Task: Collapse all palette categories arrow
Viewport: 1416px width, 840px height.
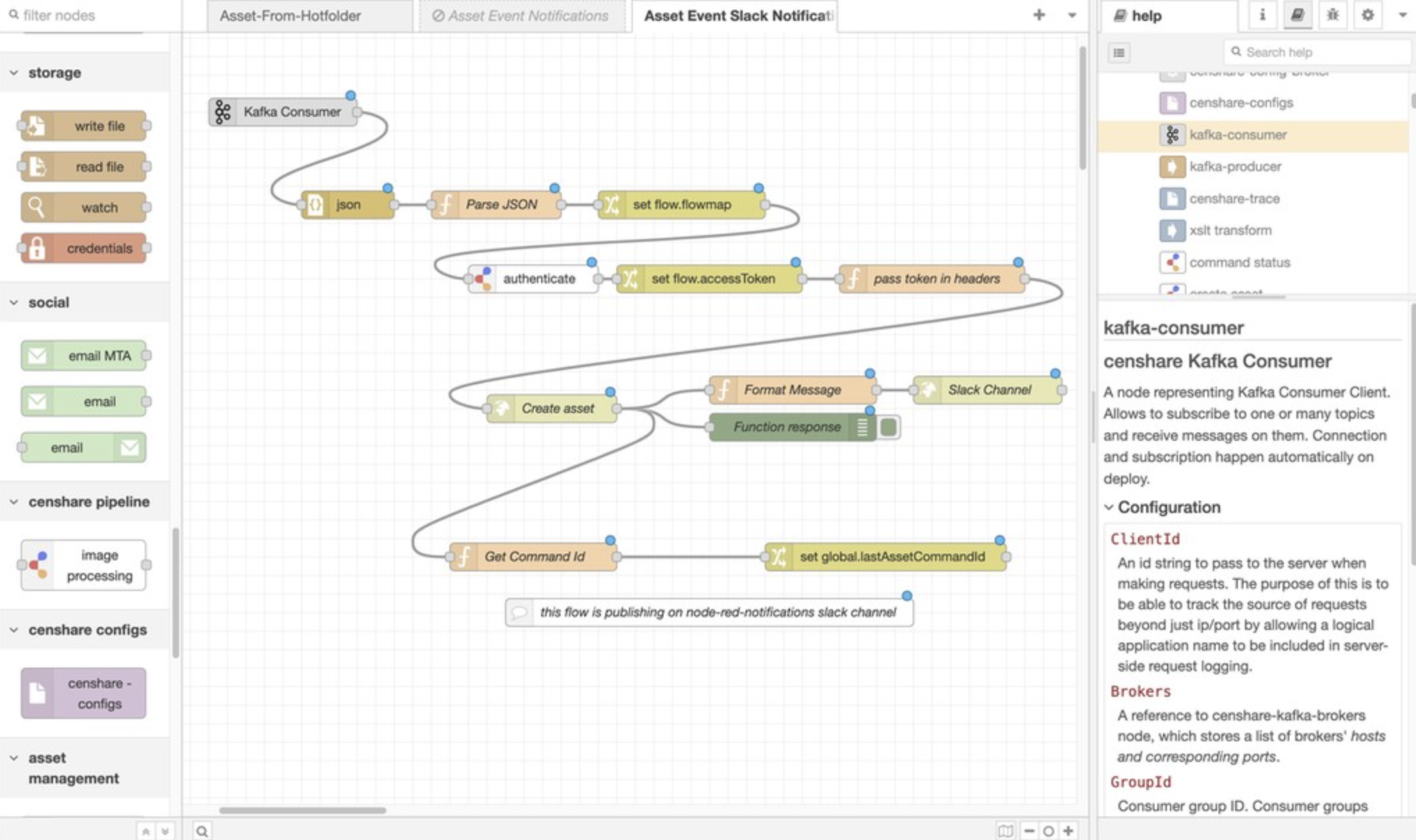Action: (146, 831)
